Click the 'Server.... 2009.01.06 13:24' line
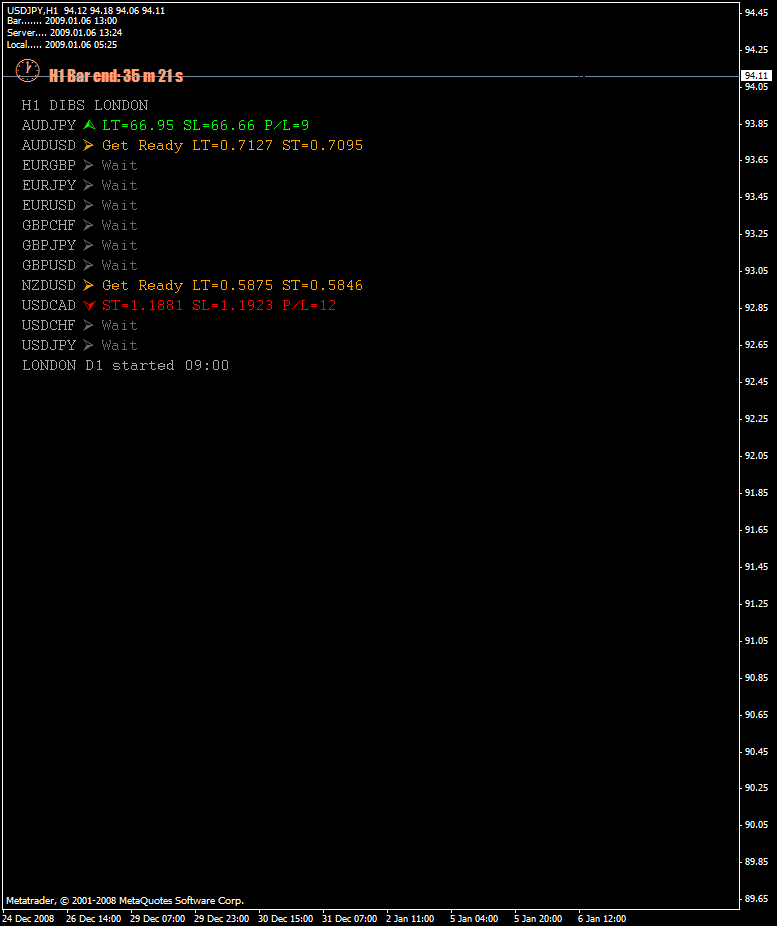 [64, 33]
